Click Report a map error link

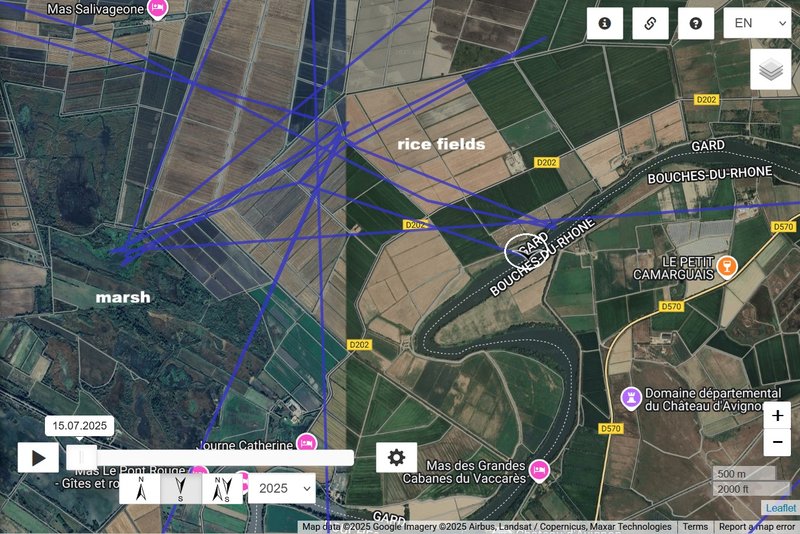pyautogui.click(x=757, y=527)
